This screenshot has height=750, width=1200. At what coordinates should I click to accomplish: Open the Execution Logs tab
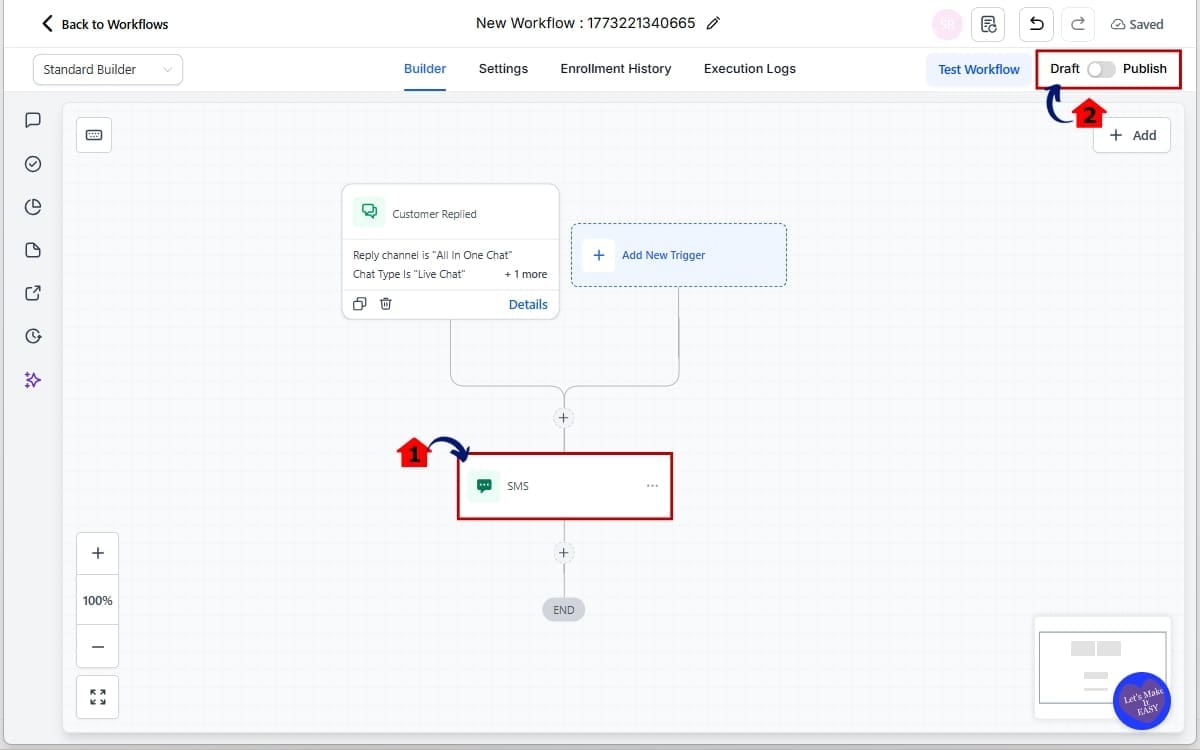click(749, 69)
